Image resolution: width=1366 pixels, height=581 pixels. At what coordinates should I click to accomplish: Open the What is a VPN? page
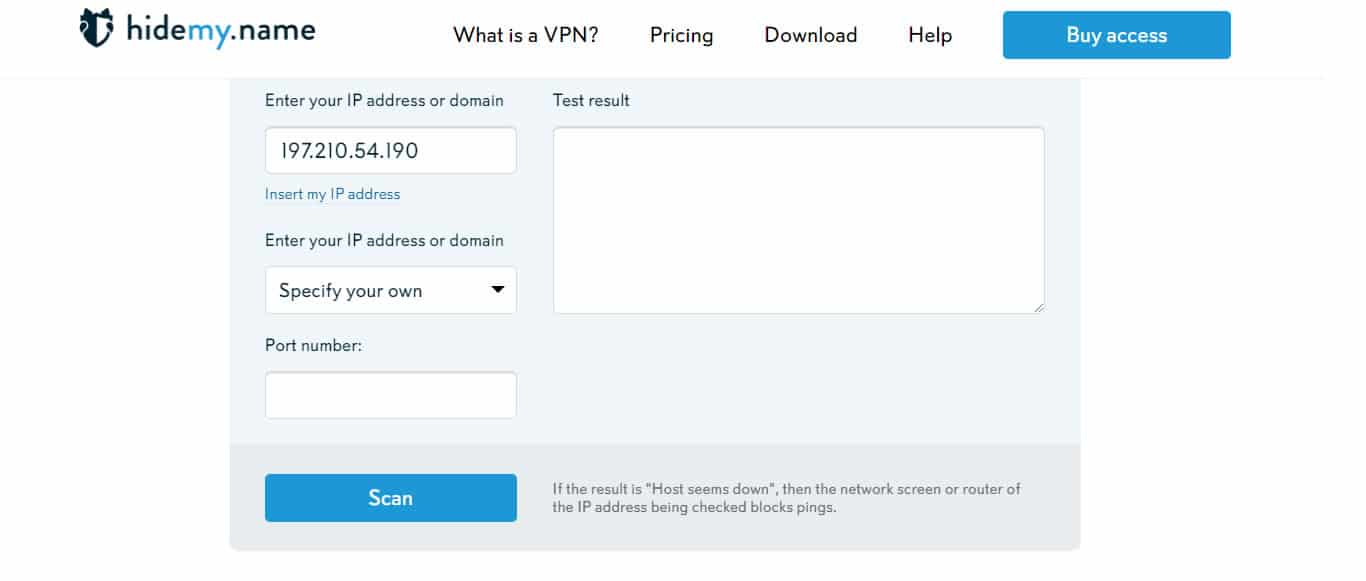(x=526, y=35)
